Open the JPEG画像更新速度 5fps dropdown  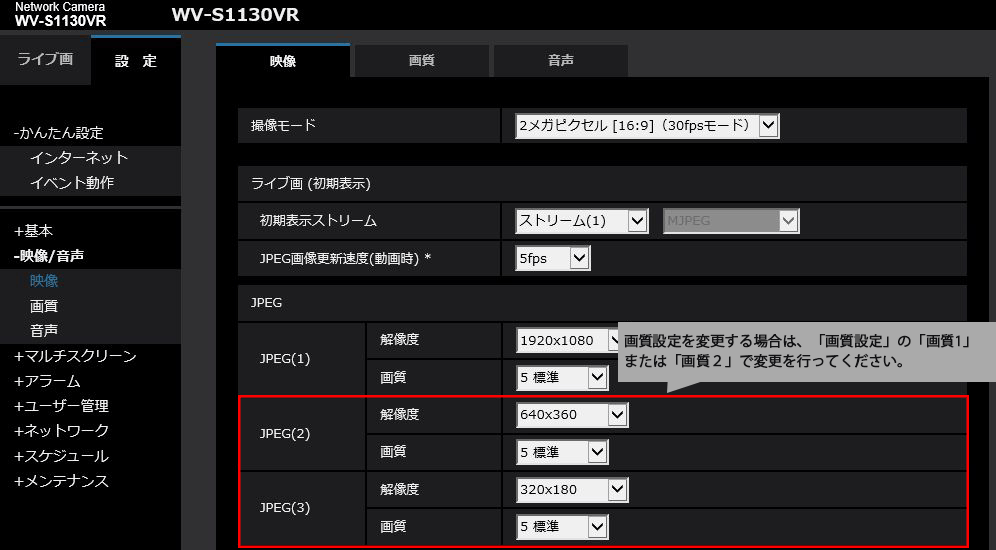[553, 258]
